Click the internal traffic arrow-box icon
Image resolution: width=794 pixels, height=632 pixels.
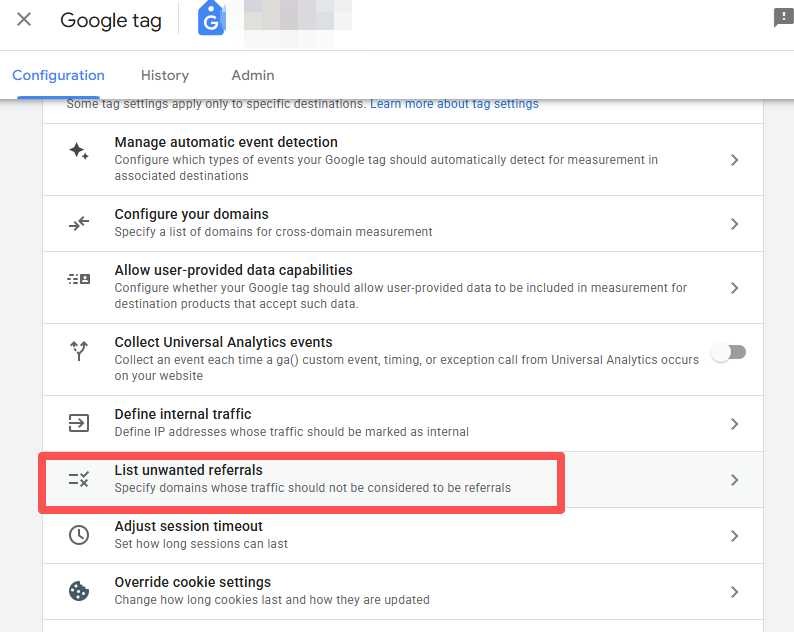(79, 423)
